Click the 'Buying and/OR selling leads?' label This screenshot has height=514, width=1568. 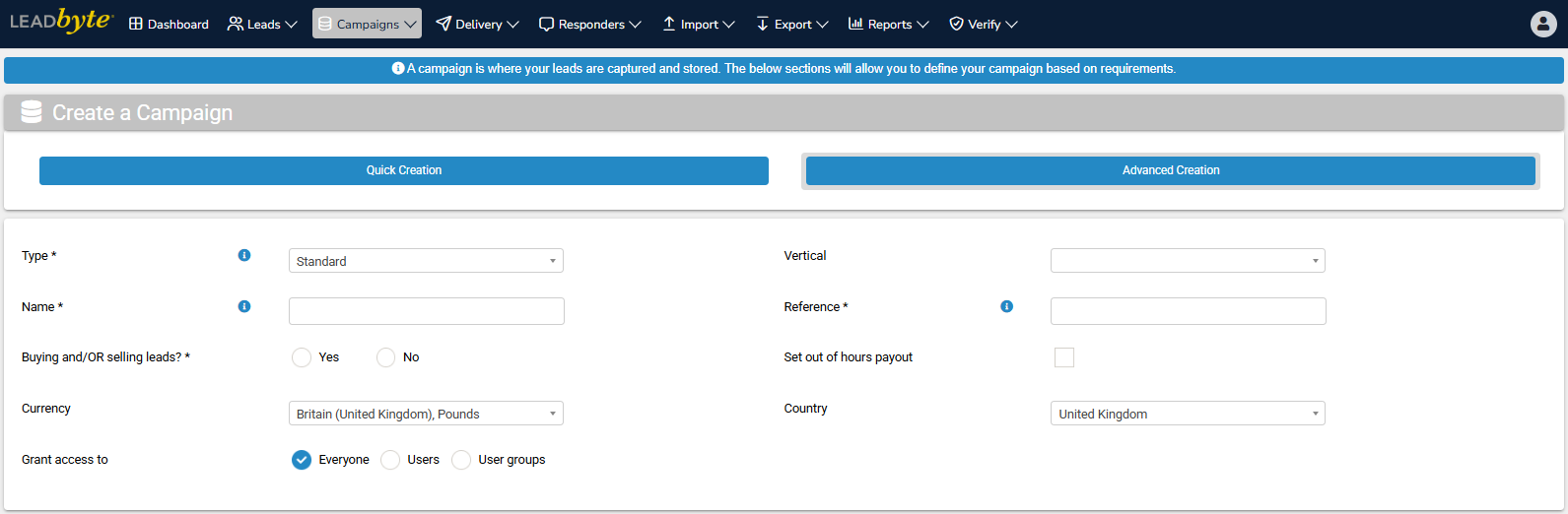click(x=105, y=357)
